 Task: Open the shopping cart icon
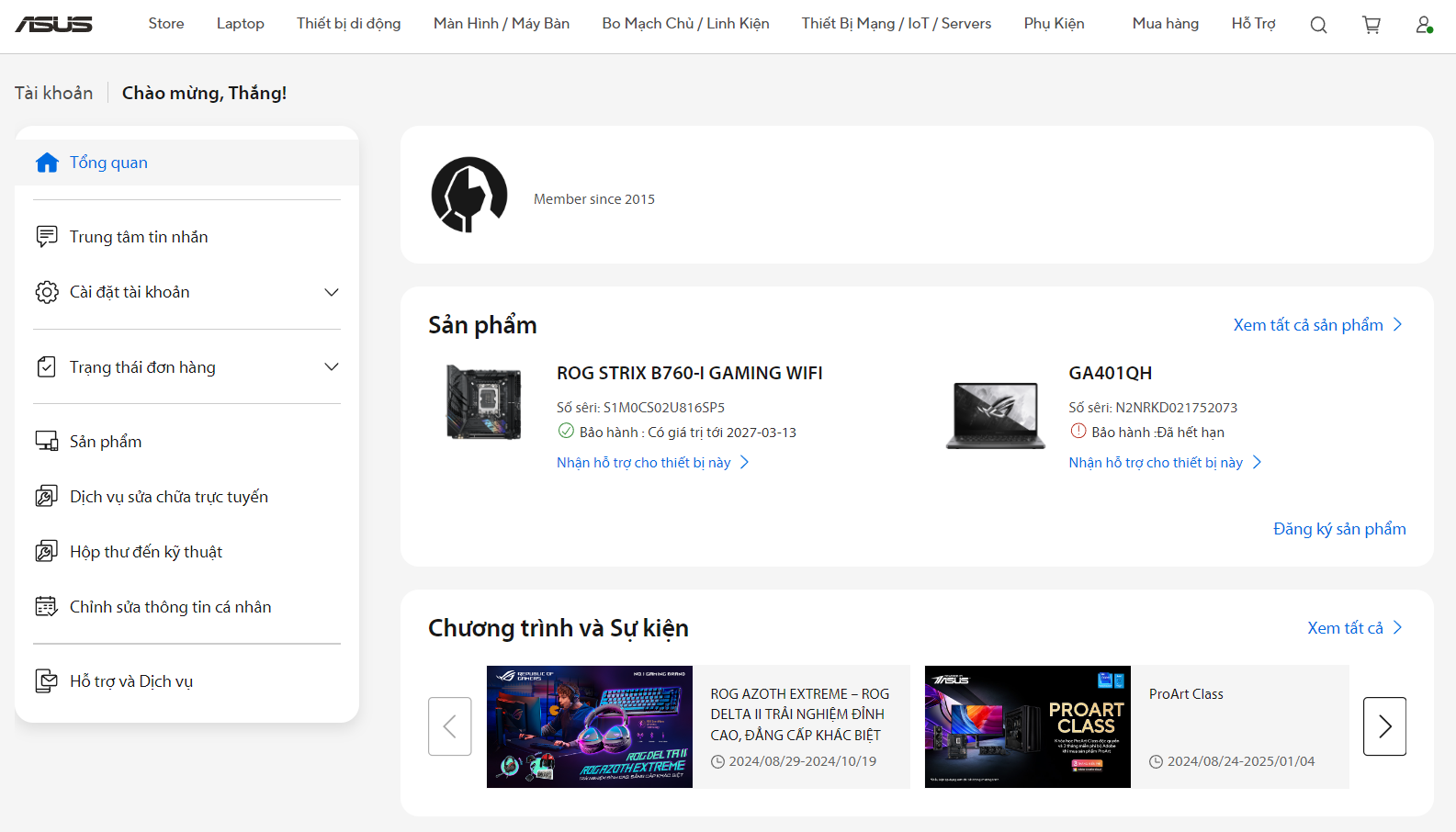(x=1371, y=25)
